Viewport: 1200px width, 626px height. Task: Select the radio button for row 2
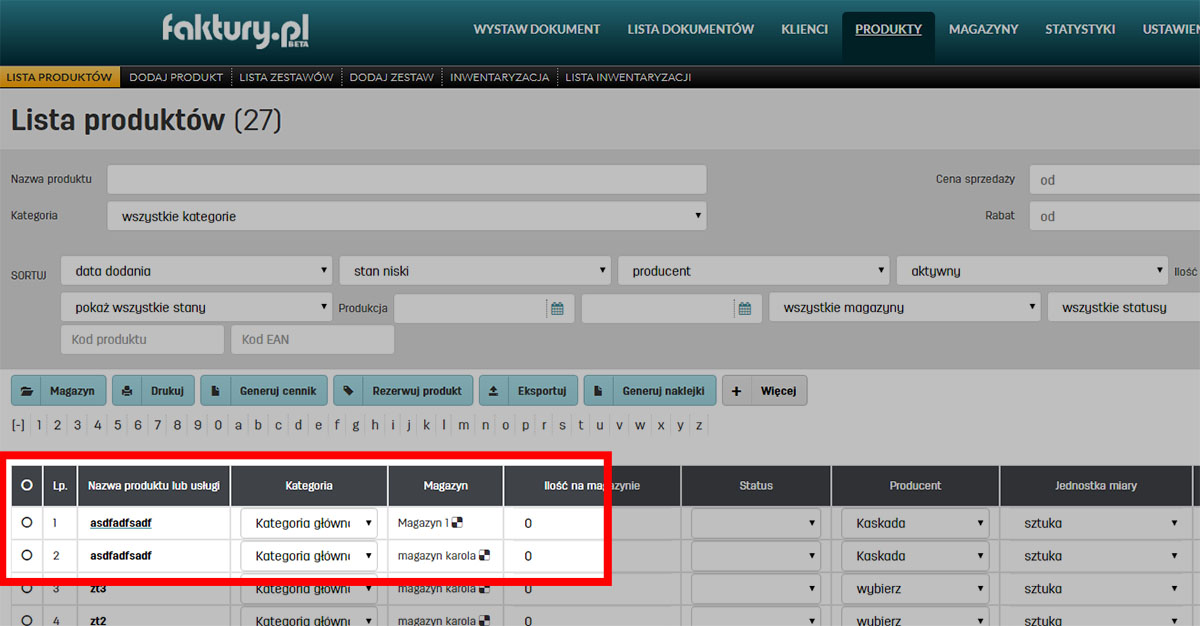pos(27,555)
